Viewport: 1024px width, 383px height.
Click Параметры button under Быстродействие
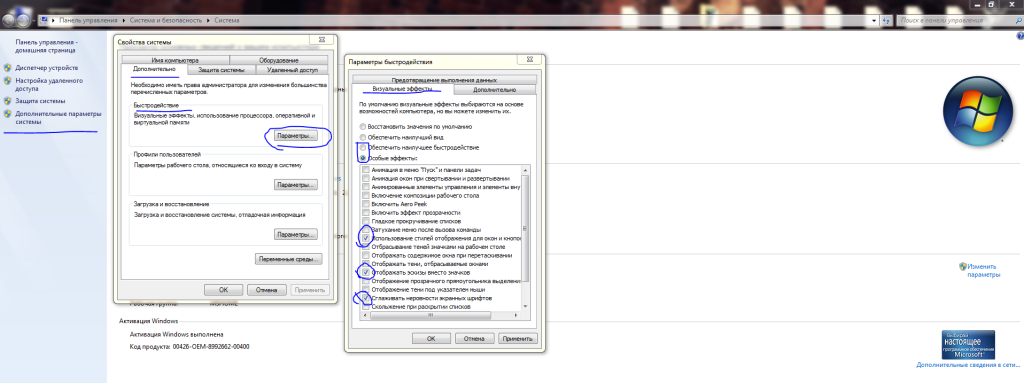(295, 136)
